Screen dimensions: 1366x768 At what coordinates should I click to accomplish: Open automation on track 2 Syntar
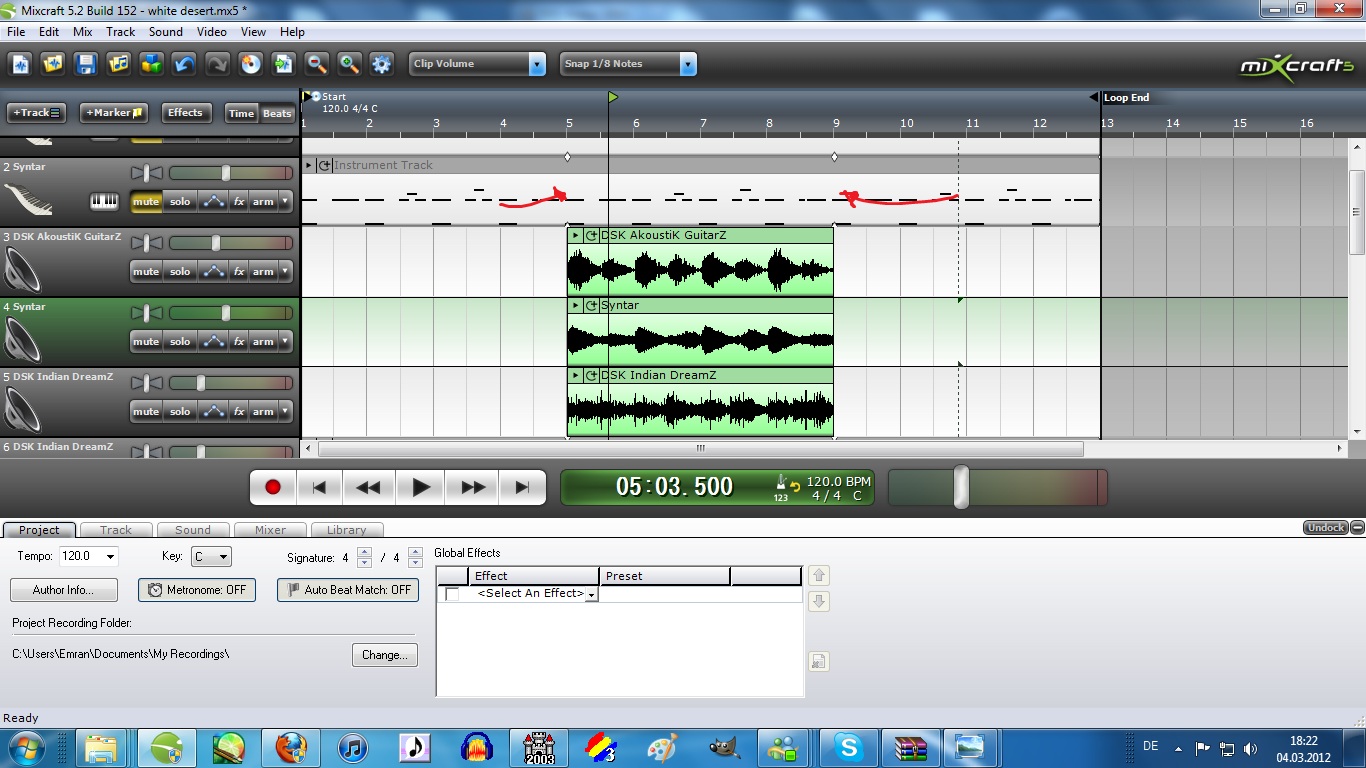[x=213, y=202]
